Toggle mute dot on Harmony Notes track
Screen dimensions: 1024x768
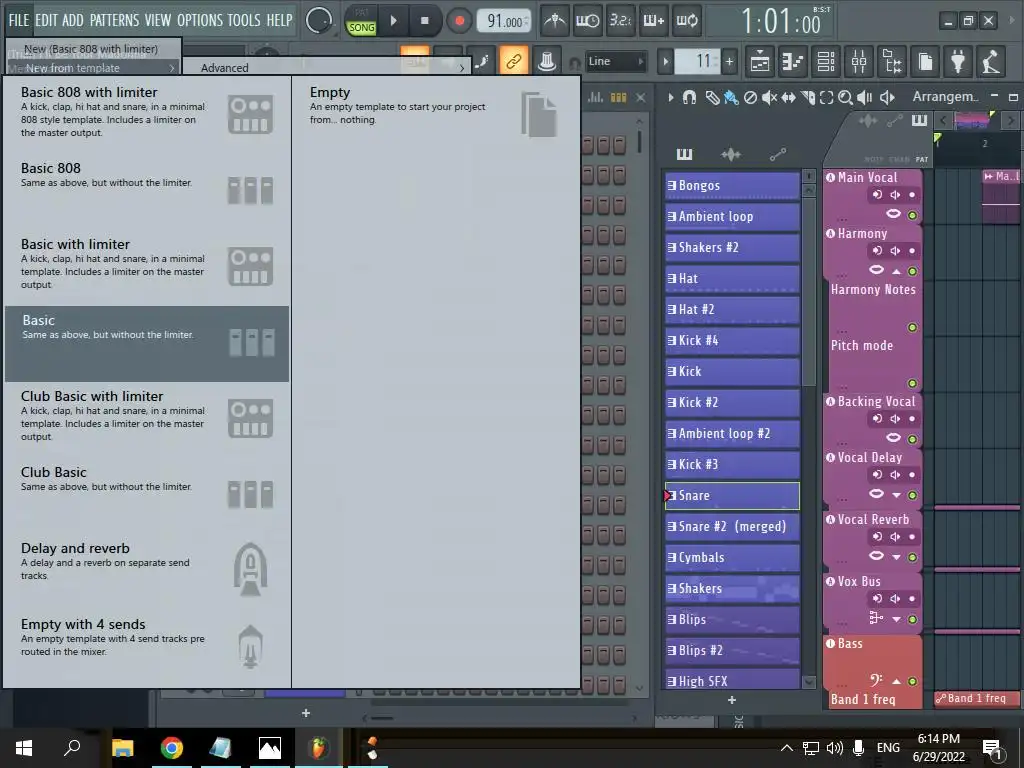912,327
